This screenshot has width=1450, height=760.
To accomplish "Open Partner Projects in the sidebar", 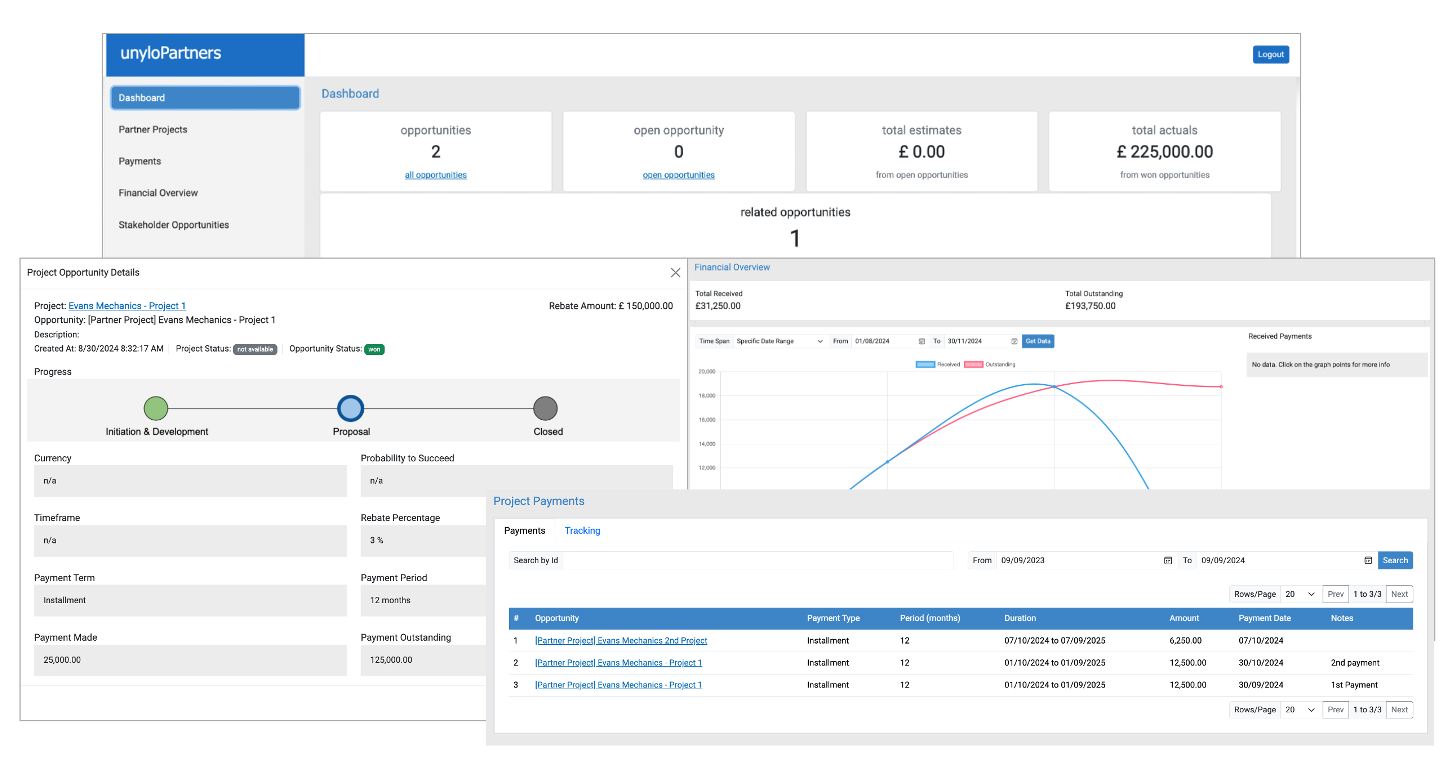I will (x=153, y=130).
